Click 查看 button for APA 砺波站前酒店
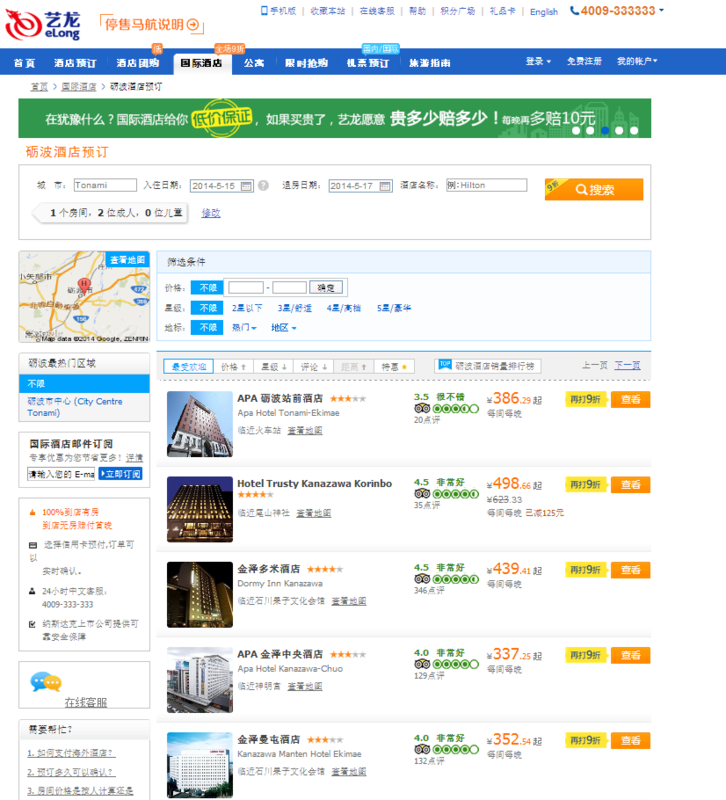Screen dimensions: 726x800 630,399
